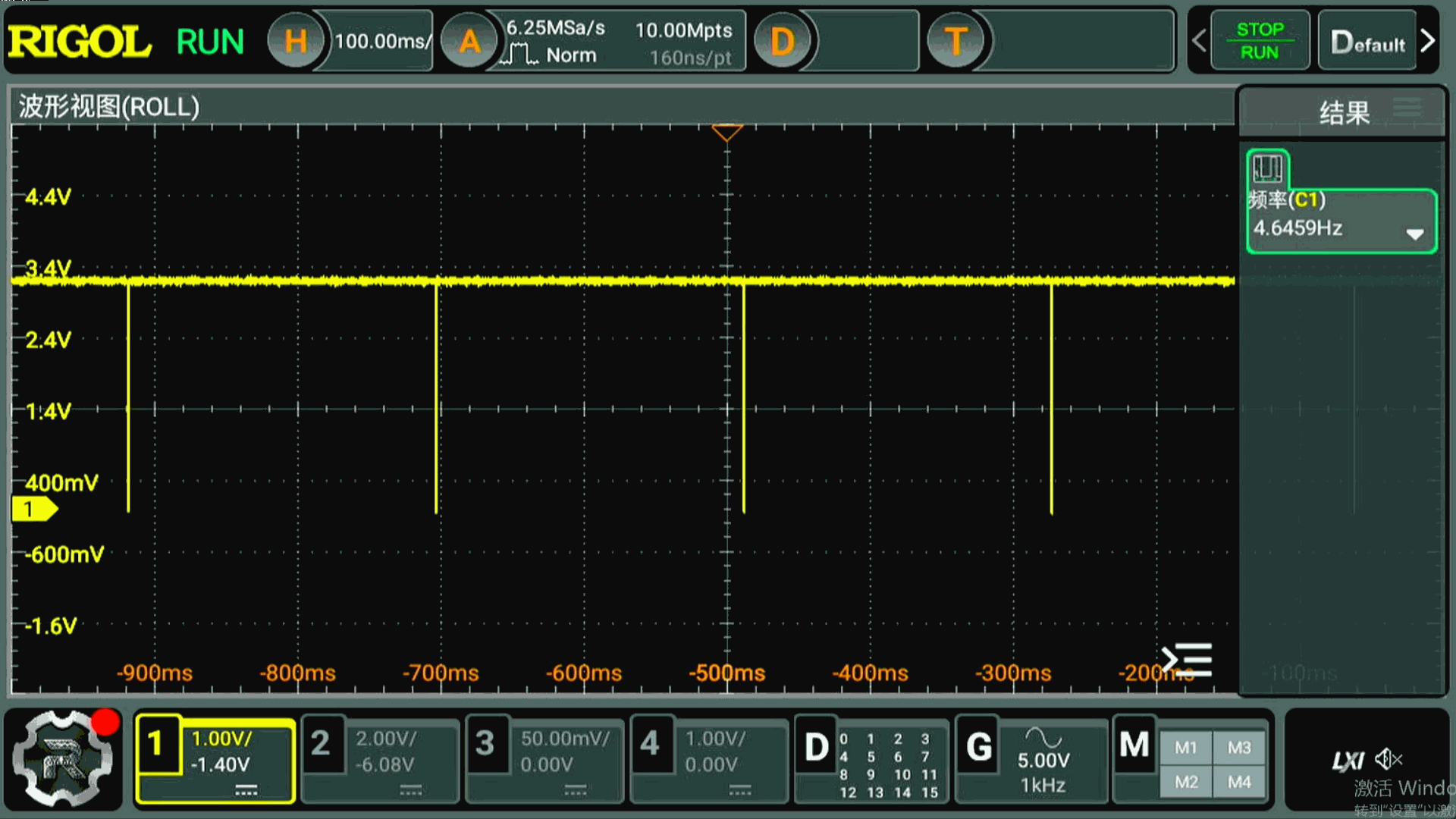Click the measurement type icon above frequency result
Viewport: 1456px width, 819px height.
[1267, 168]
